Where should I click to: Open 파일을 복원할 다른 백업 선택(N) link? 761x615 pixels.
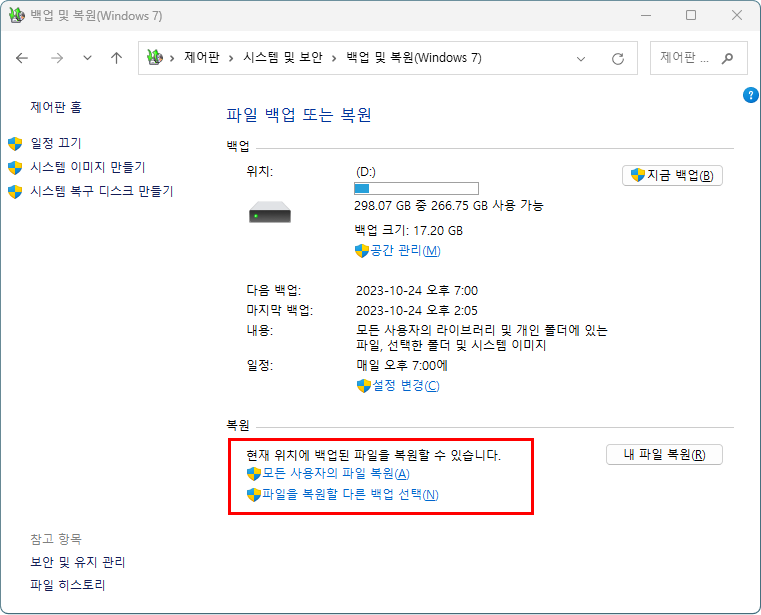tap(350, 495)
